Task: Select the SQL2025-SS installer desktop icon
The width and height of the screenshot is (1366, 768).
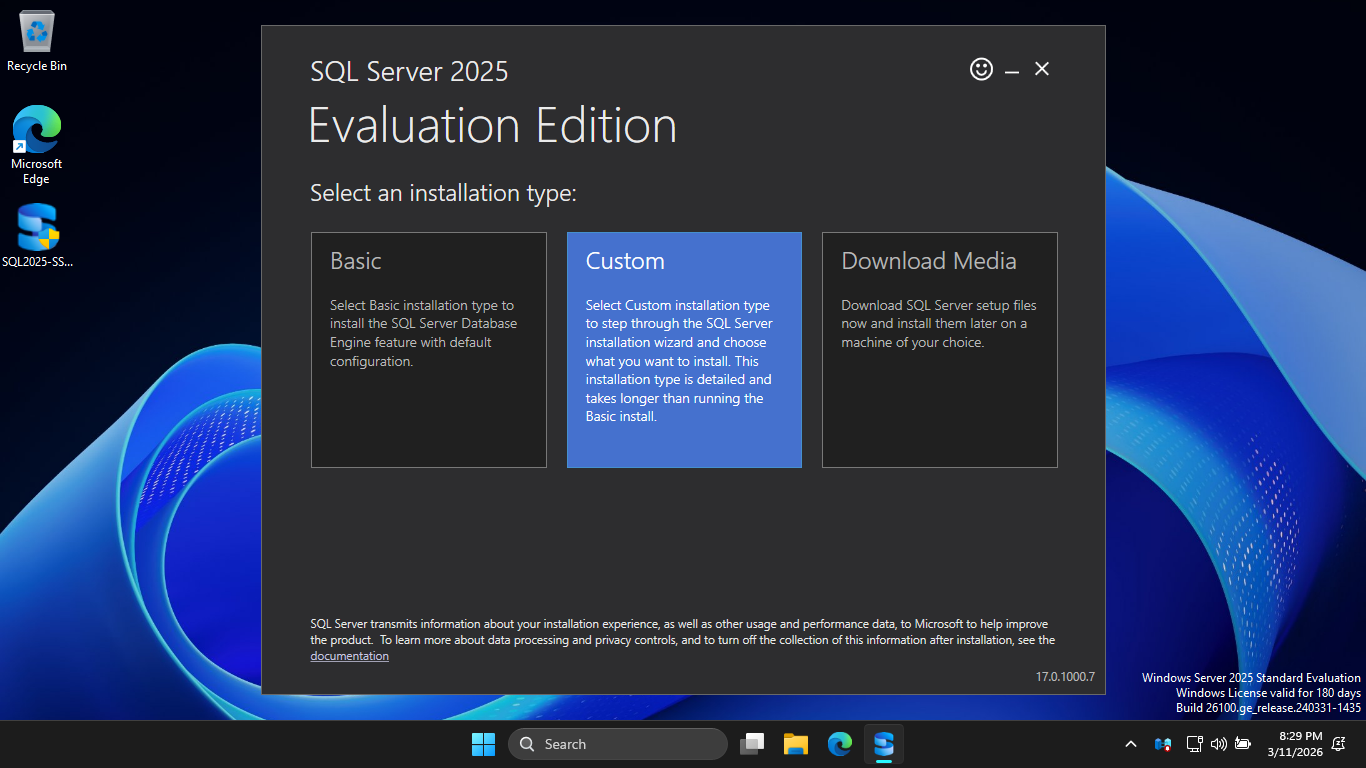Action: 37,237
